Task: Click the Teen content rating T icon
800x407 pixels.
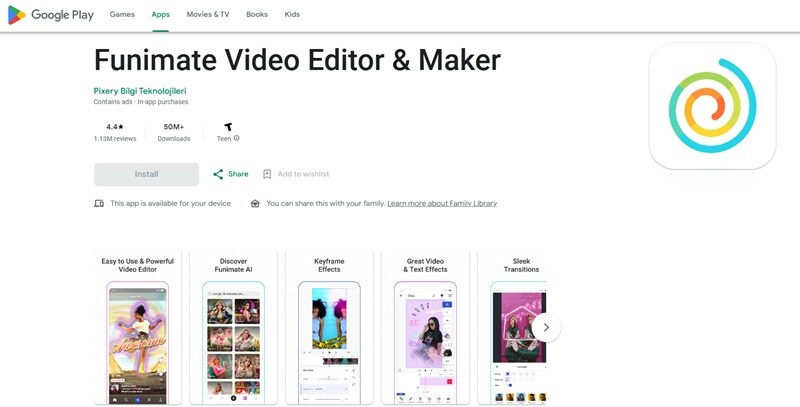Action: [228, 127]
